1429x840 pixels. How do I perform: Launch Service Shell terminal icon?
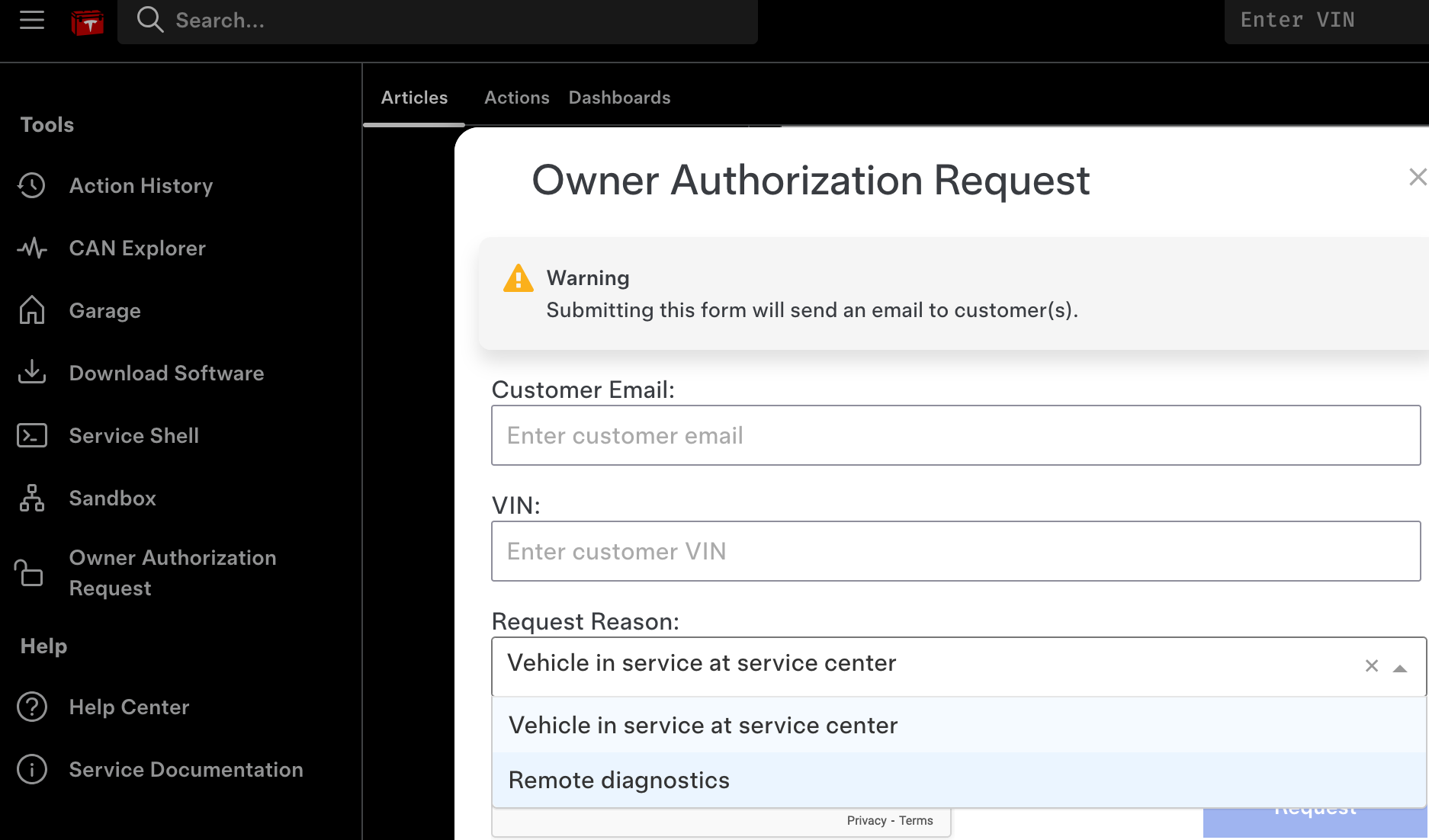[32, 435]
